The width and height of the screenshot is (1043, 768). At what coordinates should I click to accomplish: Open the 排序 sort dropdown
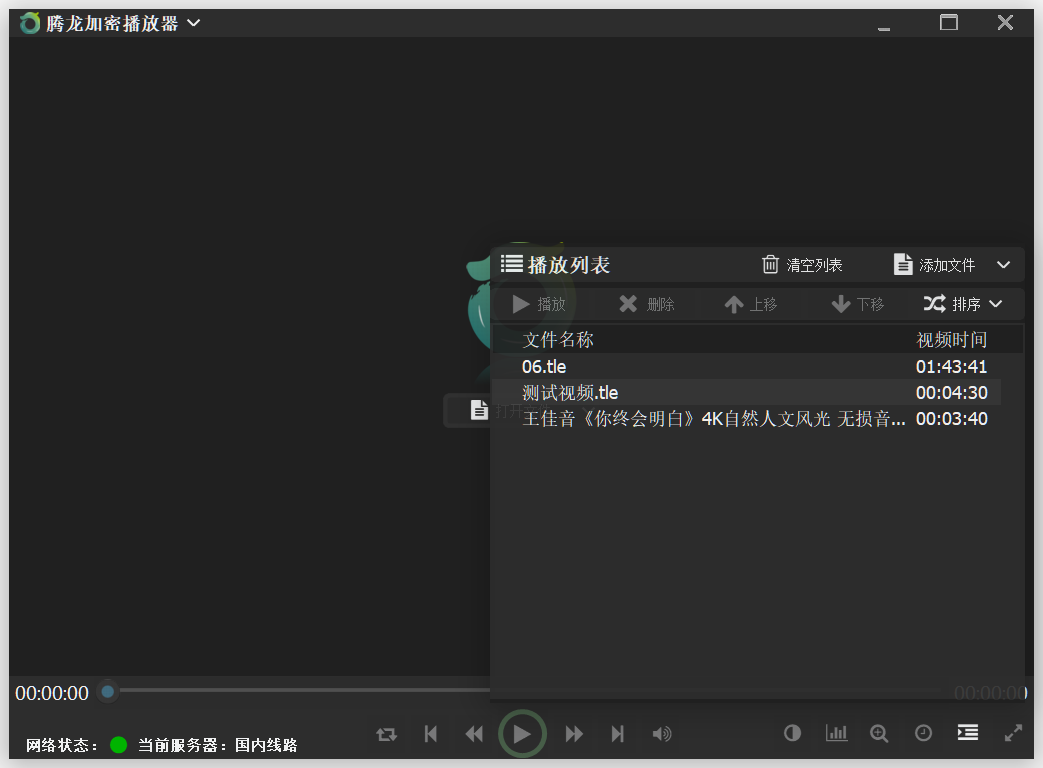point(963,304)
